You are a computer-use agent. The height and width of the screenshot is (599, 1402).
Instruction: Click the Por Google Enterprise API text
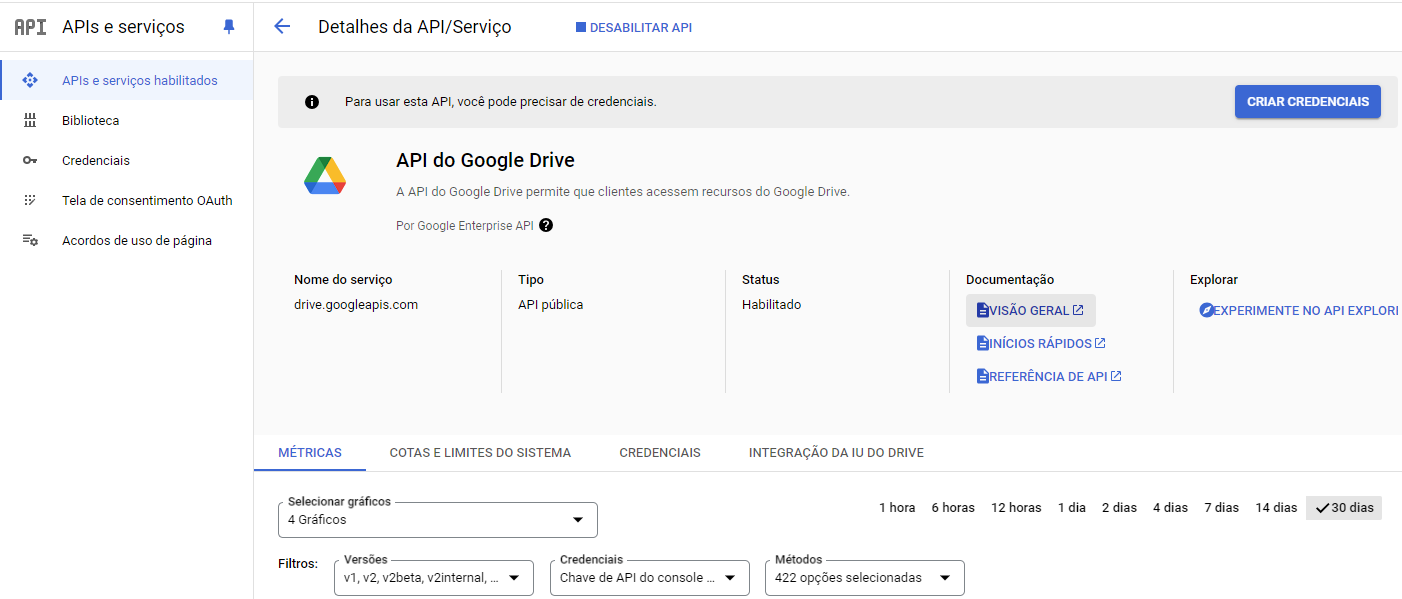pyautogui.click(x=465, y=225)
